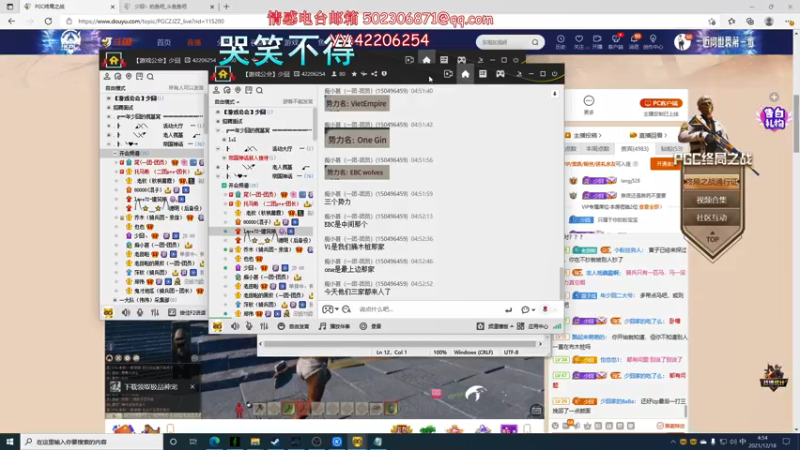Open Windows Start menu
800x450 pixels.
[x=10, y=441]
